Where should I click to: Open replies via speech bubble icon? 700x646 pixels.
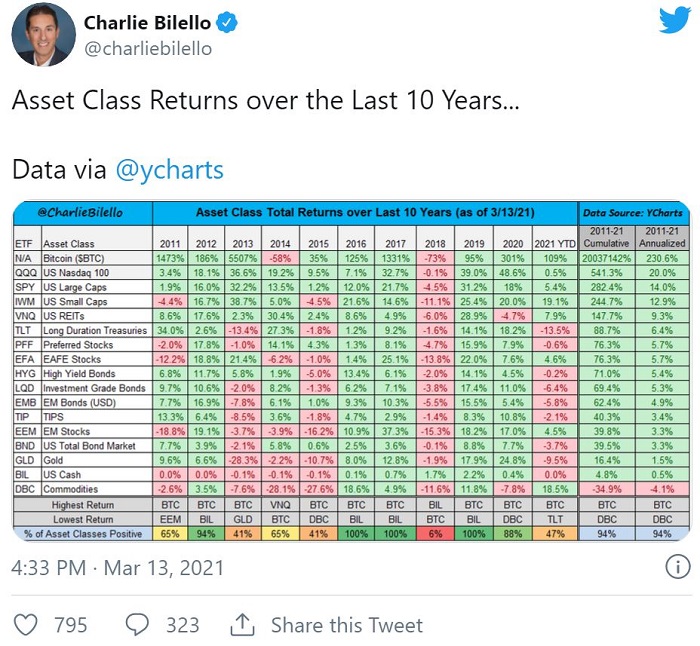point(138,625)
